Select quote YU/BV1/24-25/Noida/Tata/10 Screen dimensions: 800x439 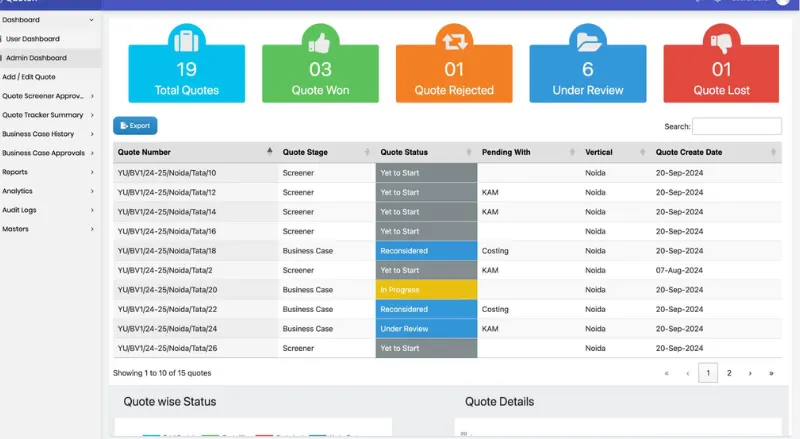(x=167, y=173)
